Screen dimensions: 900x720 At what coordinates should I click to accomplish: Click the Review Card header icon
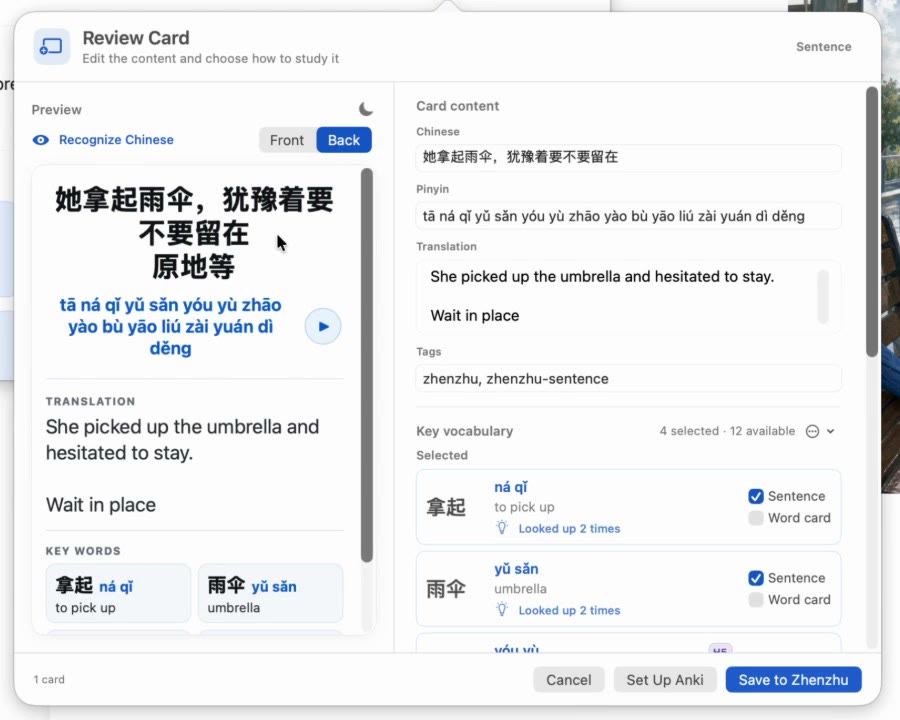click(52, 47)
